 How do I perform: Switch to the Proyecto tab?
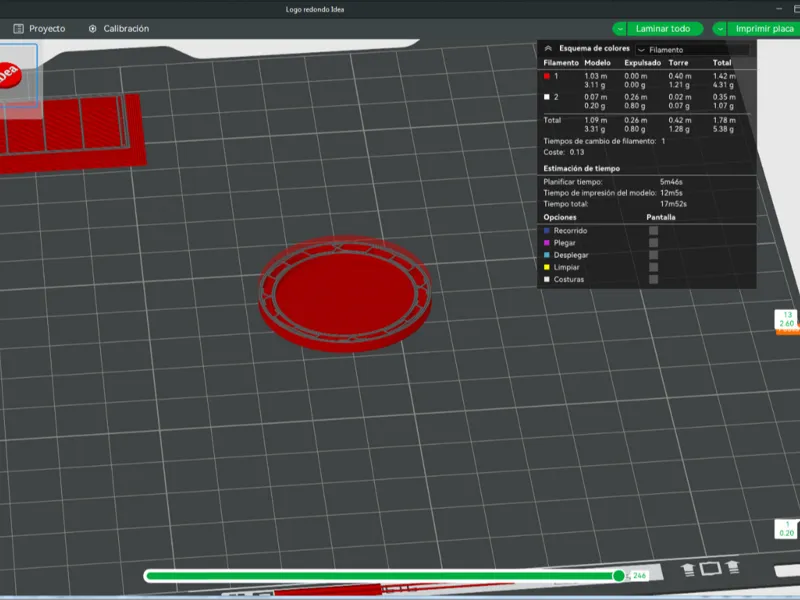[39, 29]
